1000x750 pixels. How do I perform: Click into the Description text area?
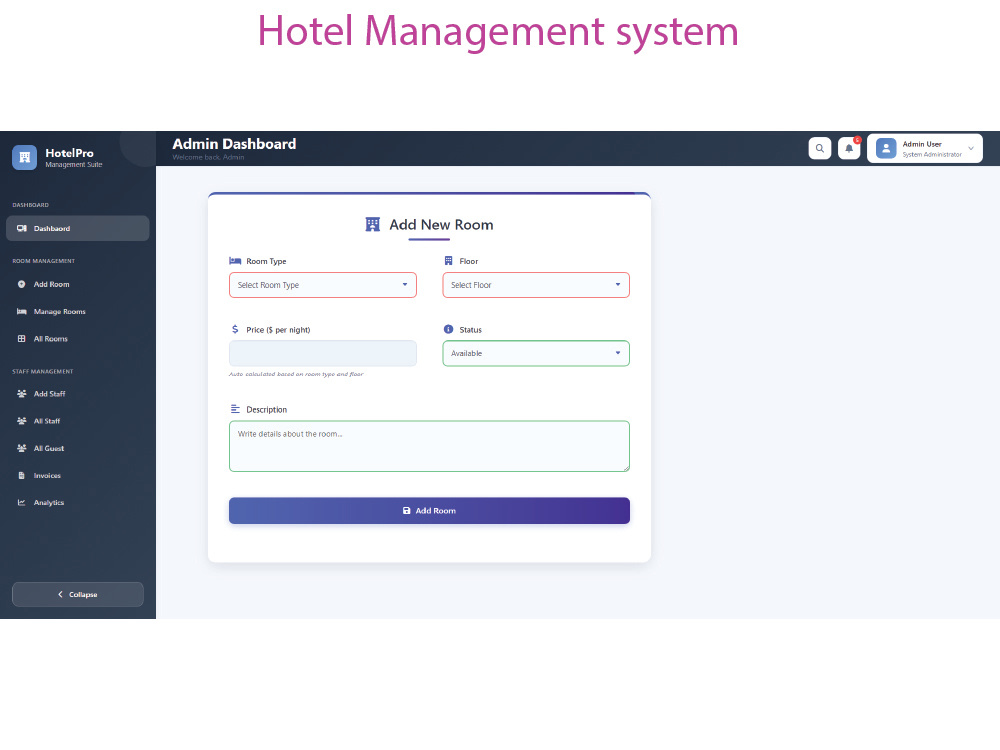click(x=429, y=446)
